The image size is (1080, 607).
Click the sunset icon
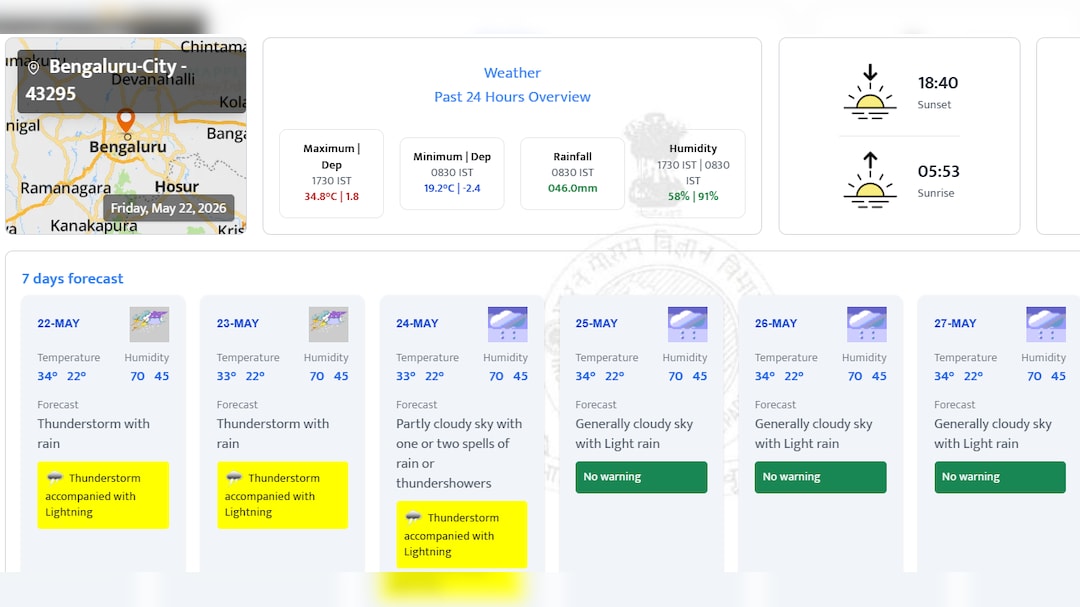click(870, 92)
